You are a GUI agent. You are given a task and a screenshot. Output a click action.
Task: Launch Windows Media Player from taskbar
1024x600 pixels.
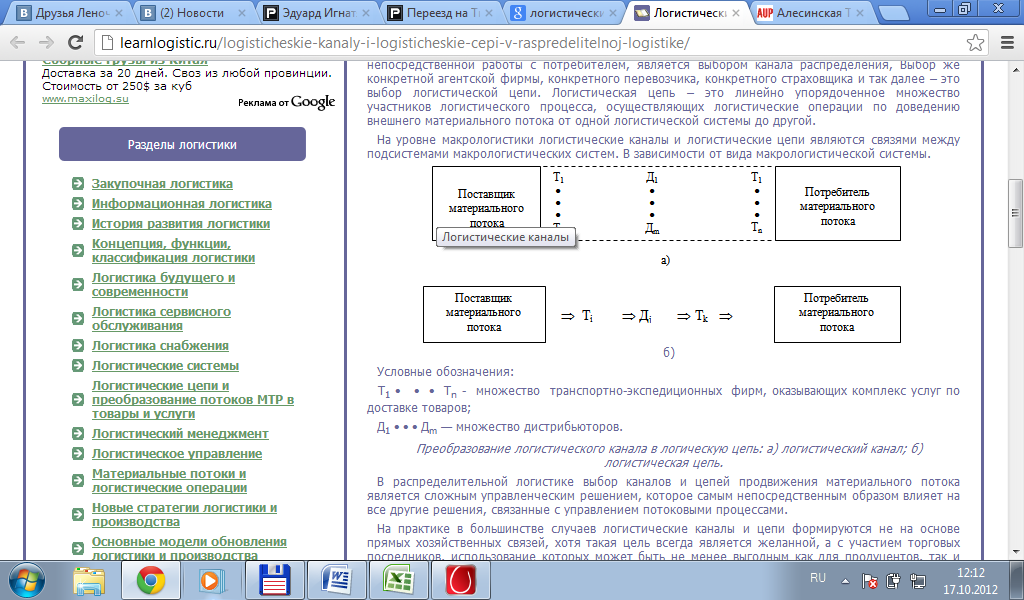point(212,580)
